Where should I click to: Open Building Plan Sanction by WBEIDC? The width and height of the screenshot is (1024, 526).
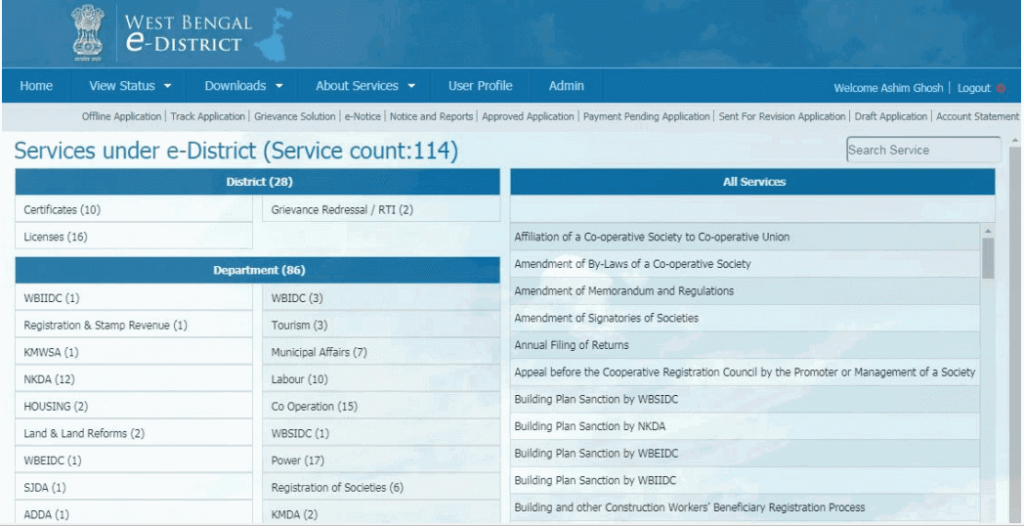(x=745, y=453)
